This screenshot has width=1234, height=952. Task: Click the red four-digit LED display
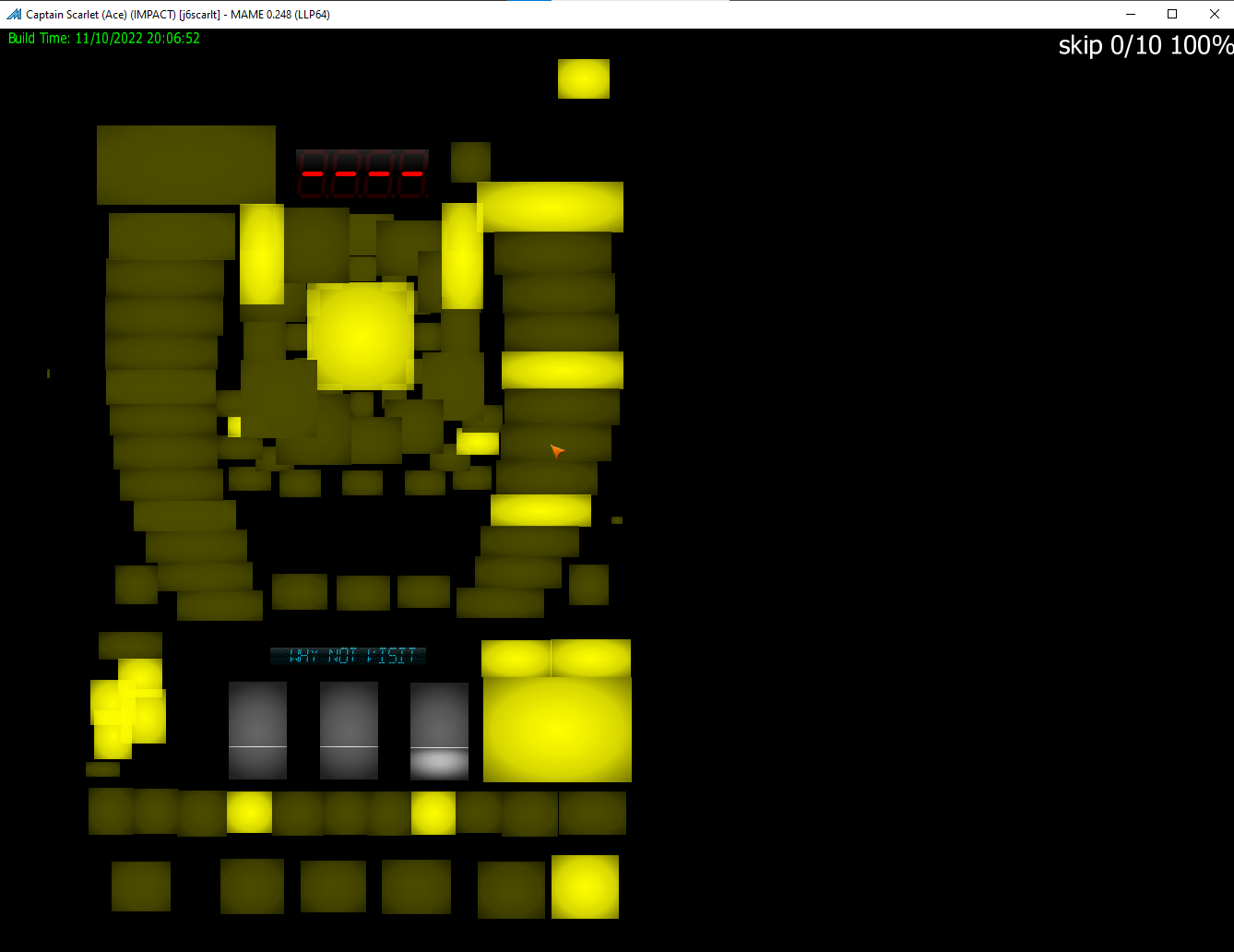362,173
